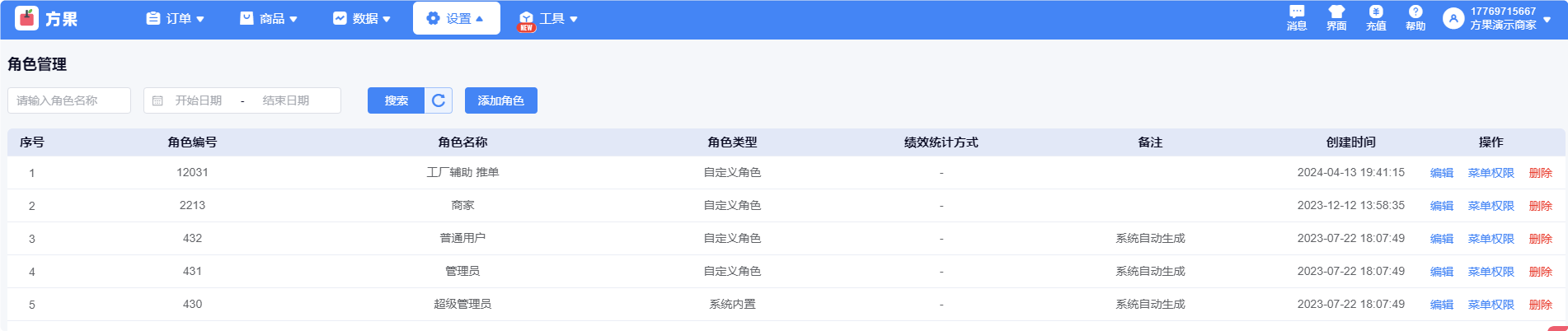Click the 帮助 help question icon

tap(1415, 12)
